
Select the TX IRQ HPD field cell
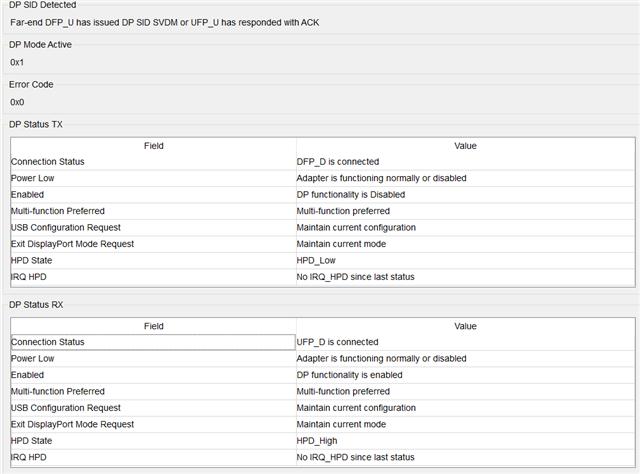pos(153,277)
